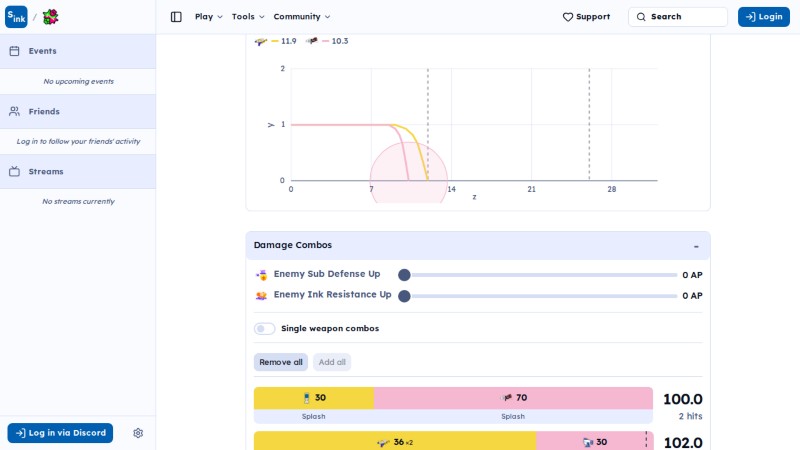Click the Events calendar icon
Screen dimensions: 800x450
14,51
